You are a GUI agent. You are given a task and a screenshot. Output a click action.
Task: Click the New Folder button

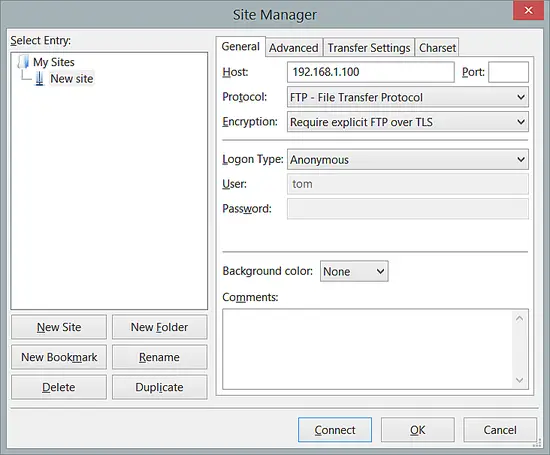tap(160, 327)
